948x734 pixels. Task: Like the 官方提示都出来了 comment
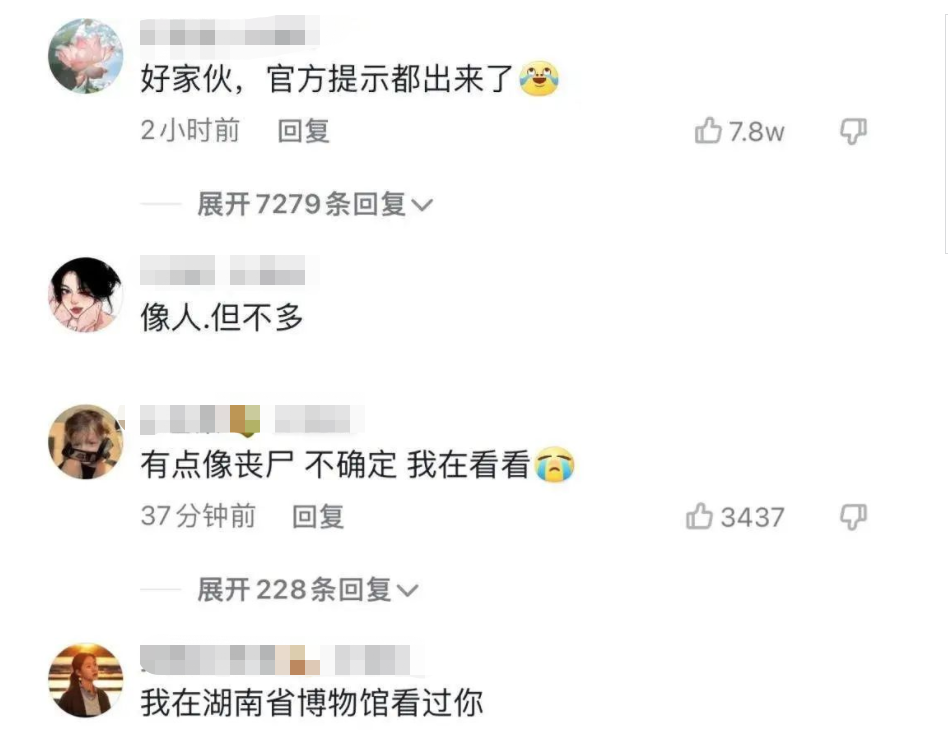tap(708, 130)
